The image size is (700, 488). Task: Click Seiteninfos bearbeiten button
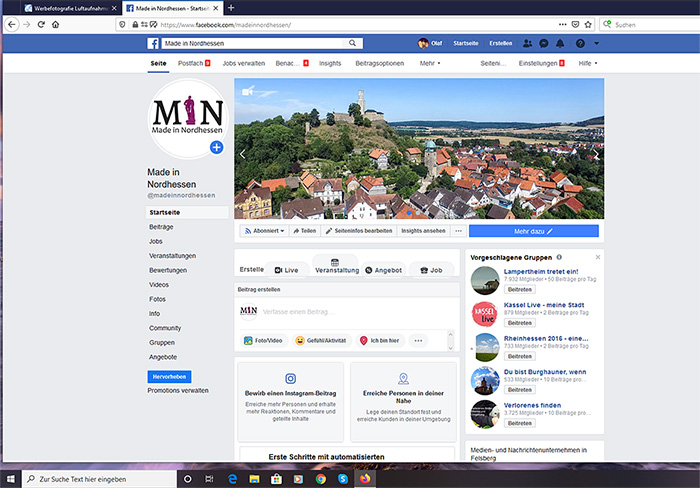click(x=358, y=231)
